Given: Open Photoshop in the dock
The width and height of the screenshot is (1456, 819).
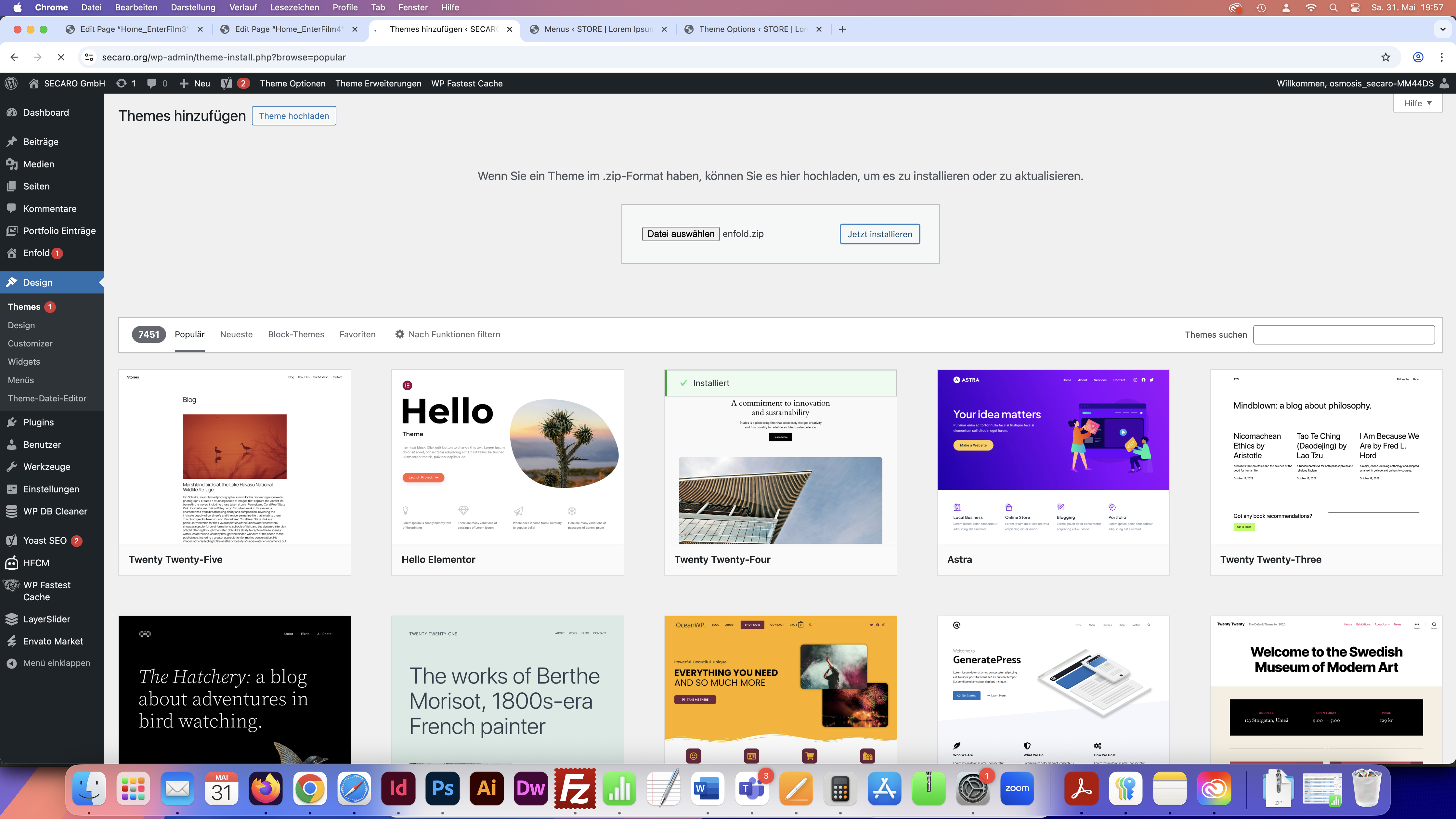Looking at the screenshot, I should click(443, 788).
